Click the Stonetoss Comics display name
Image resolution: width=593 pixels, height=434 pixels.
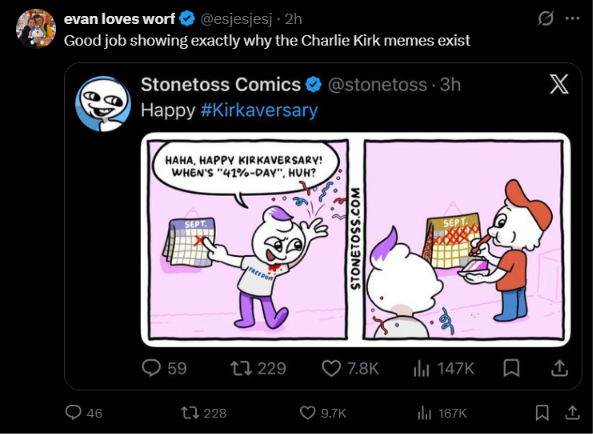[220, 84]
